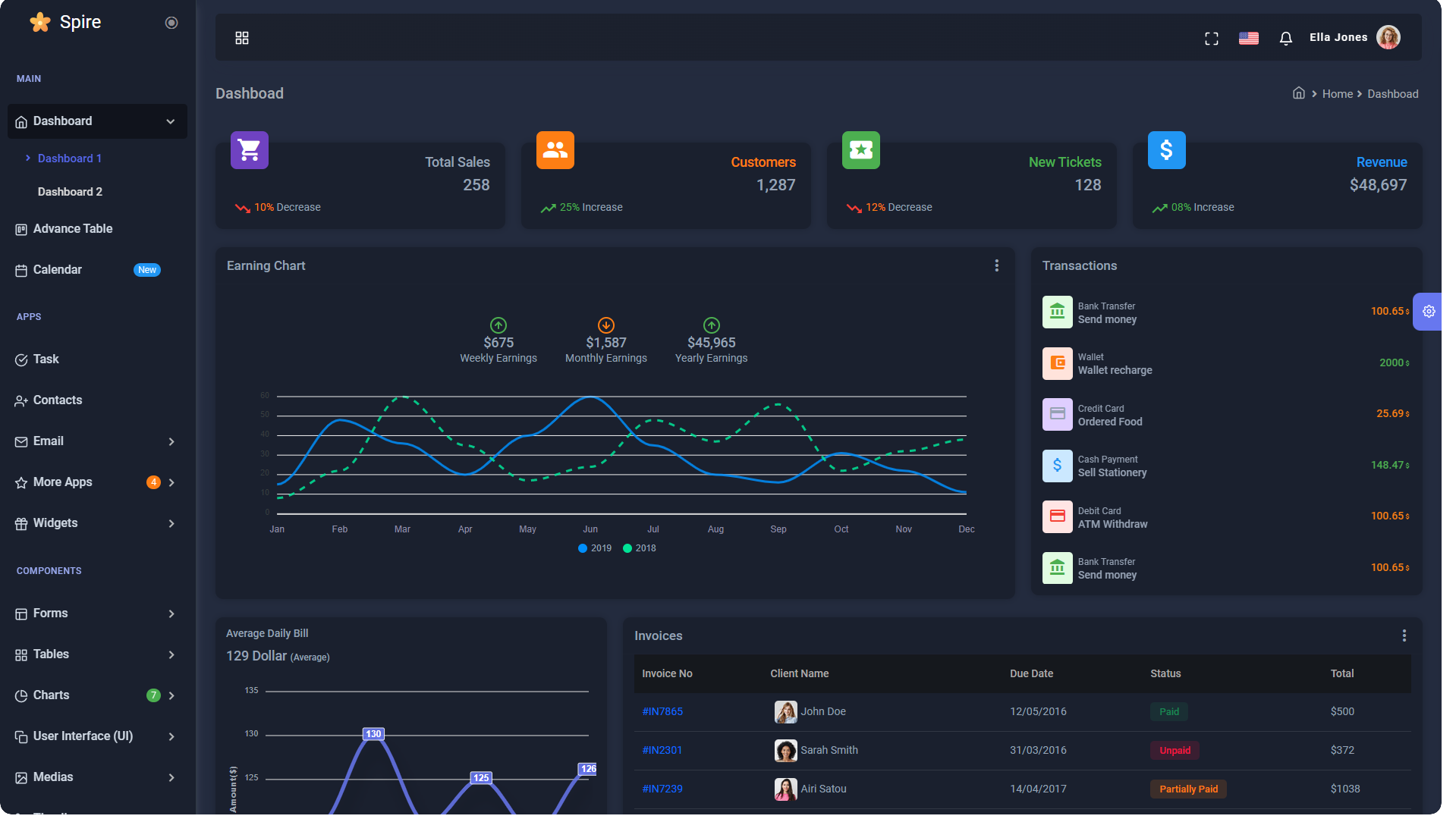
Task: Click the fullscreen icon in top bar
Action: click(x=1212, y=38)
